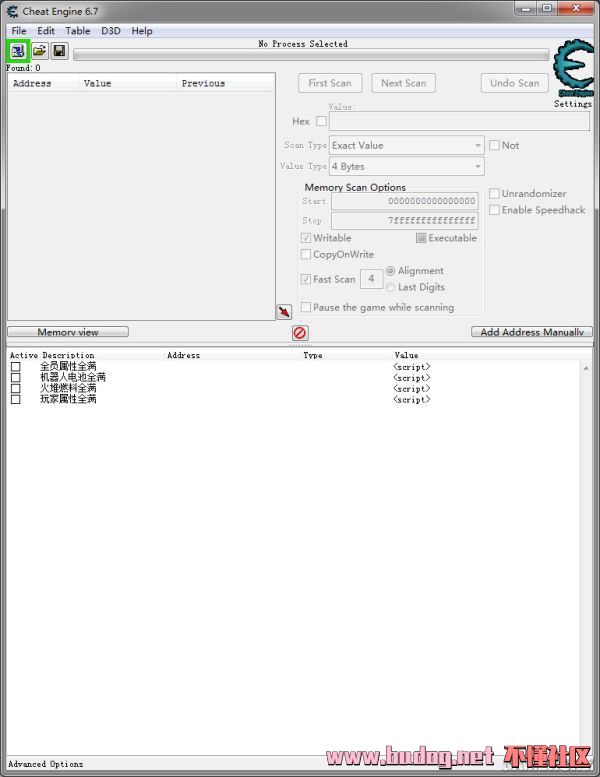Open Advanced Options
The height and width of the screenshot is (777, 600).
coord(46,764)
